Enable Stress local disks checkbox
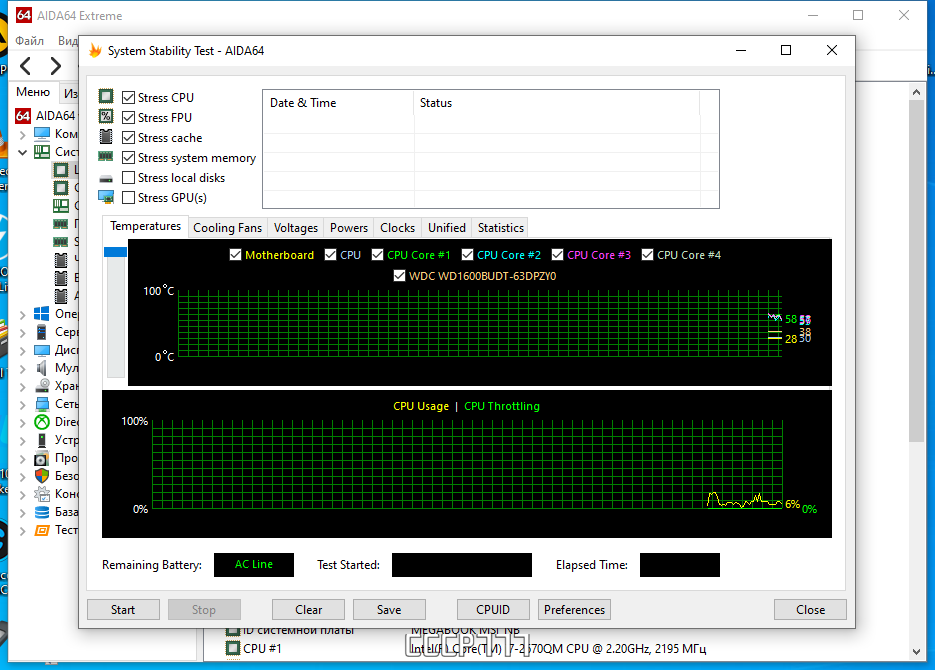Screen dimensions: 935x670 point(128,178)
